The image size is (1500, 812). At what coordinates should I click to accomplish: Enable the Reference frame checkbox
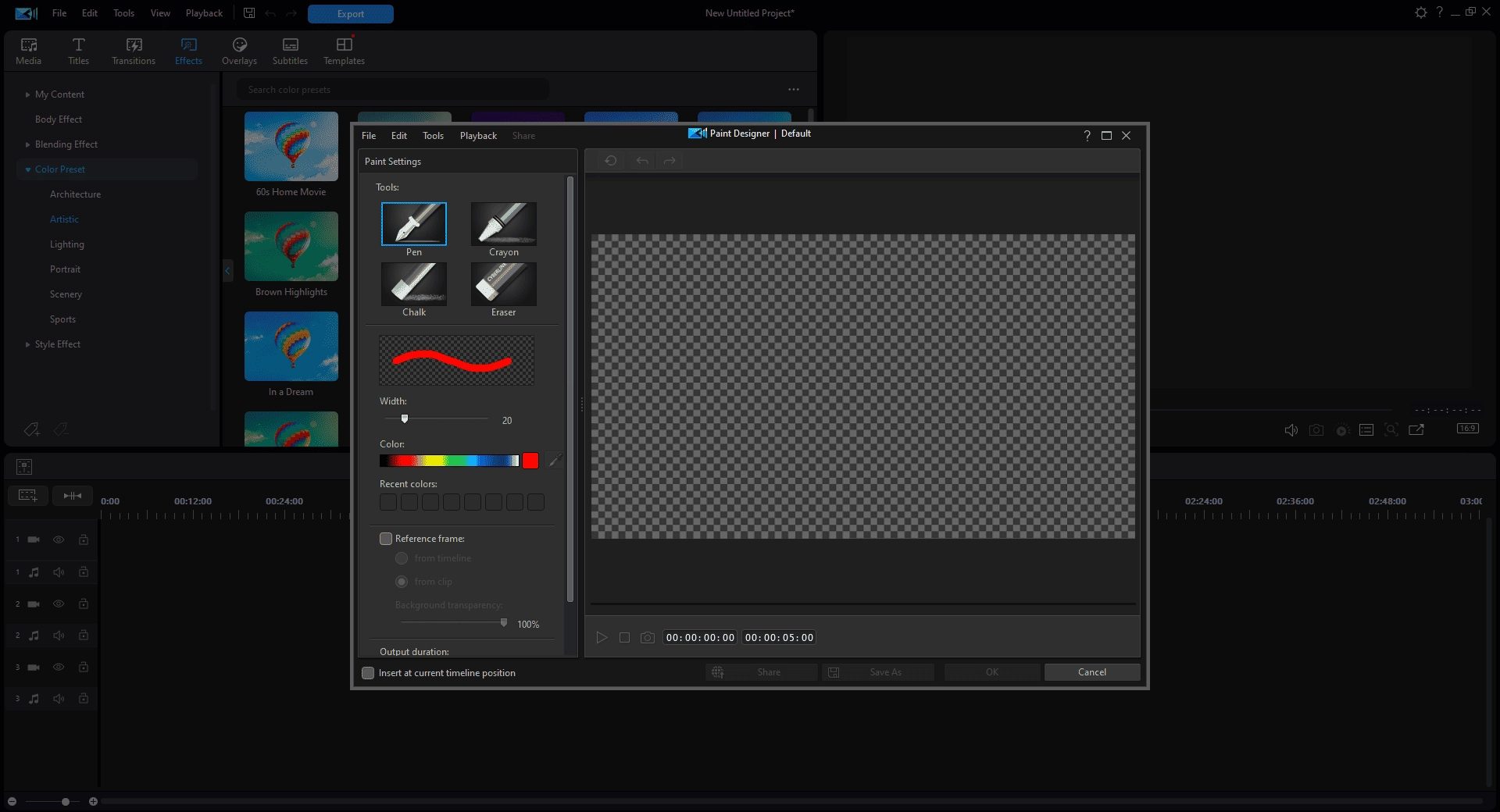tap(386, 539)
